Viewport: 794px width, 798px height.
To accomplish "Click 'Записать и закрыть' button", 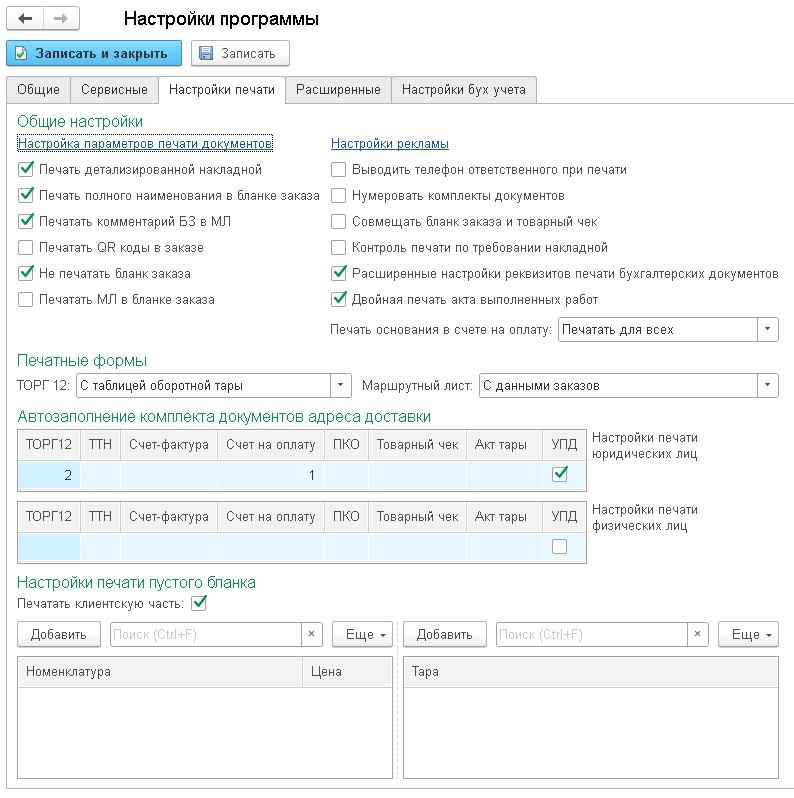I will point(94,53).
